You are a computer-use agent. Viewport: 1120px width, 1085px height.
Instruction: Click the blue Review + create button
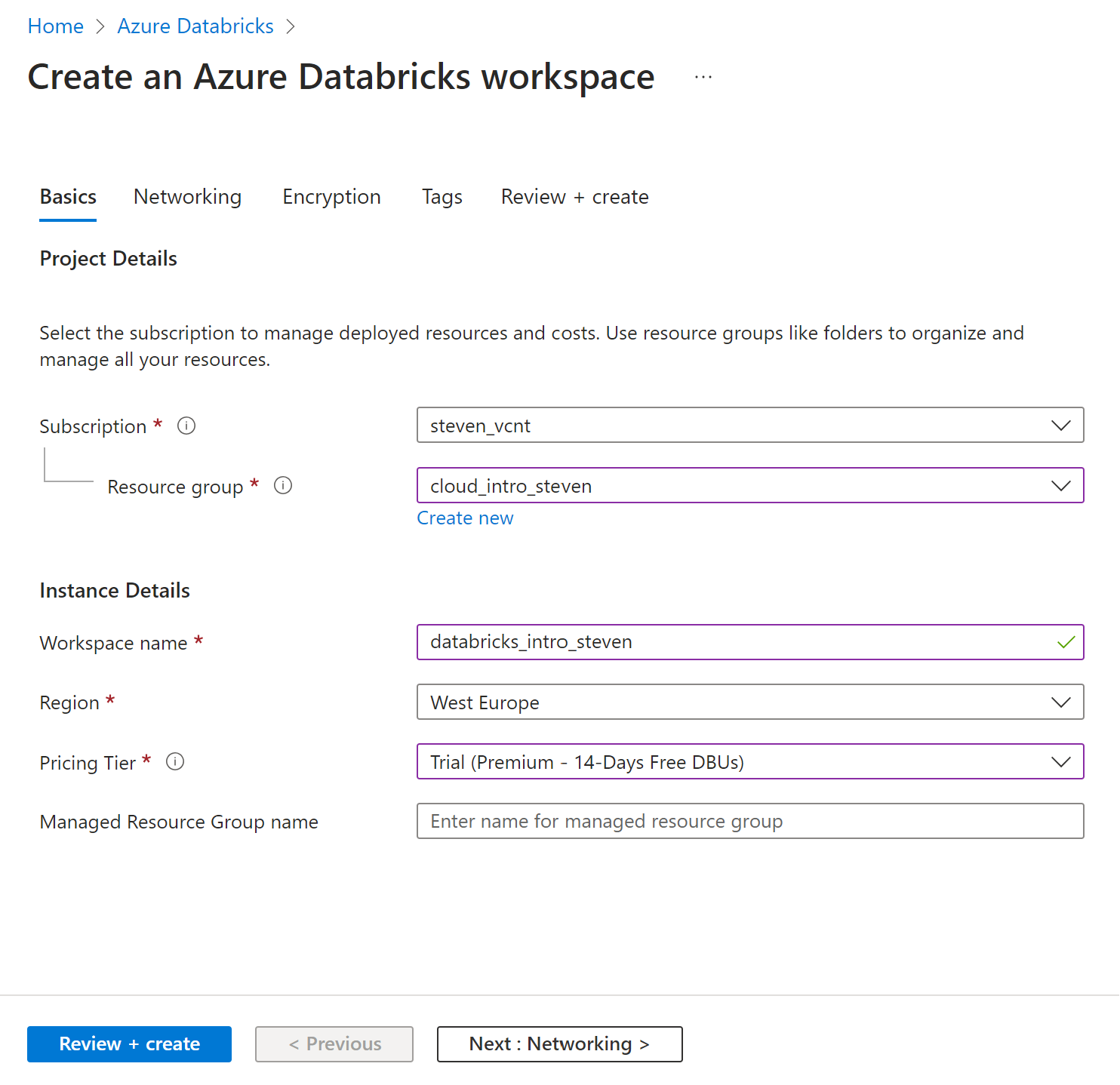129,1044
